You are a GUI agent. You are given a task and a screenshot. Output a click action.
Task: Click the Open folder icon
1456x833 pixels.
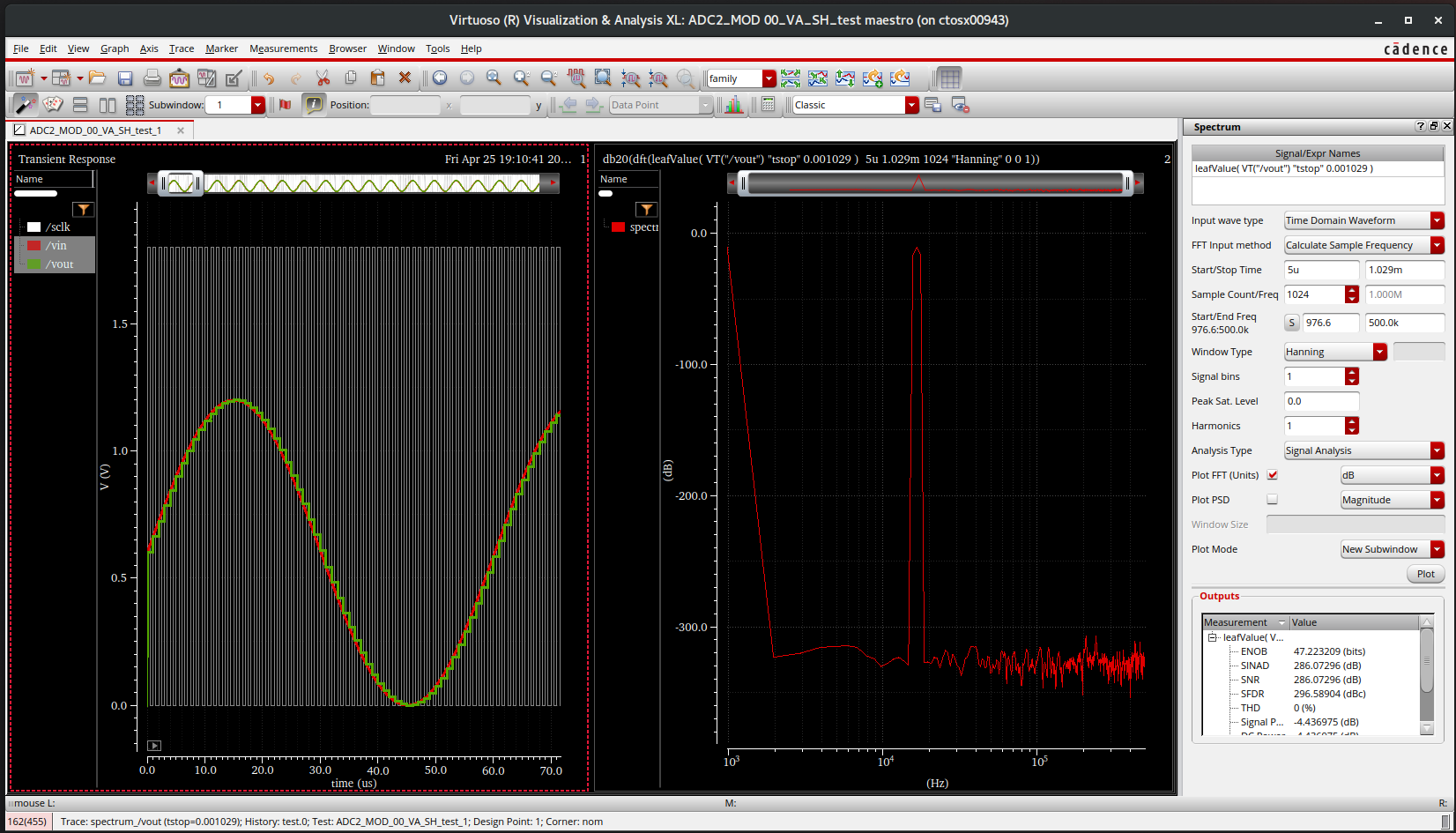[x=98, y=78]
